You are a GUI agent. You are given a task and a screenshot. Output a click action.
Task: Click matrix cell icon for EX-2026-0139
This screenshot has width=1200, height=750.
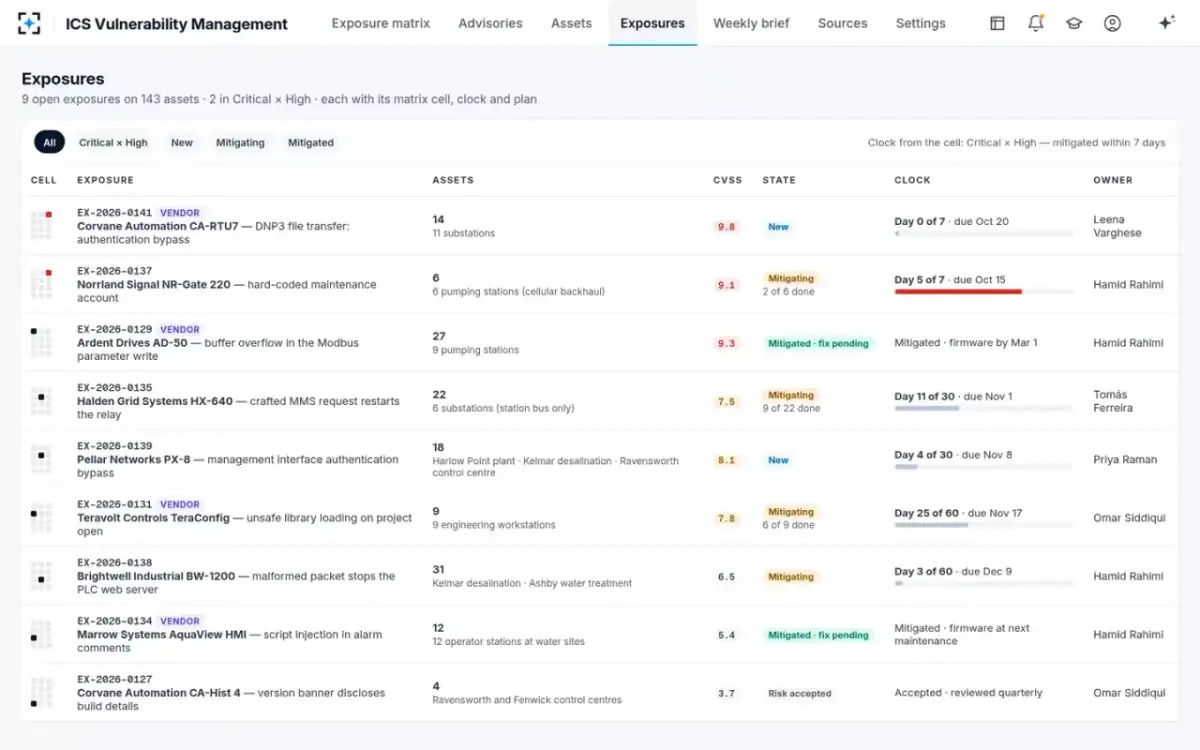click(x=41, y=460)
